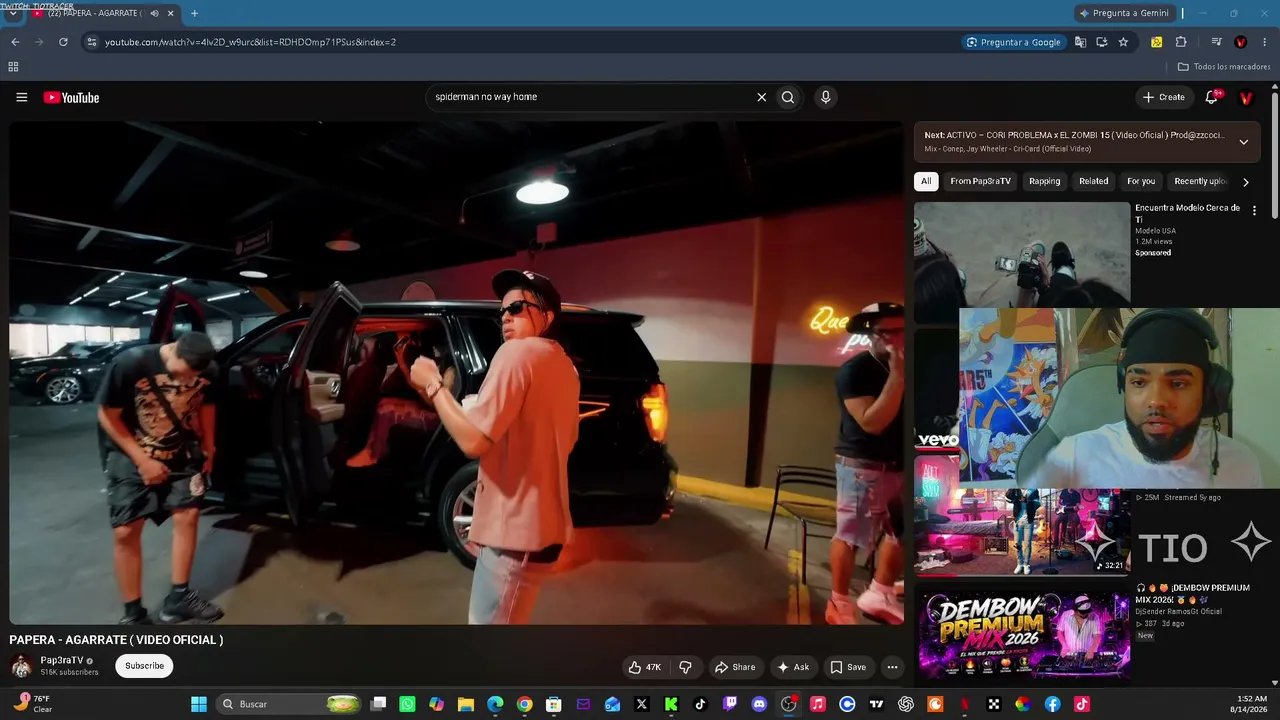Open YouTube notifications bell
The image size is (1280, 720).
pos(1211,97)
